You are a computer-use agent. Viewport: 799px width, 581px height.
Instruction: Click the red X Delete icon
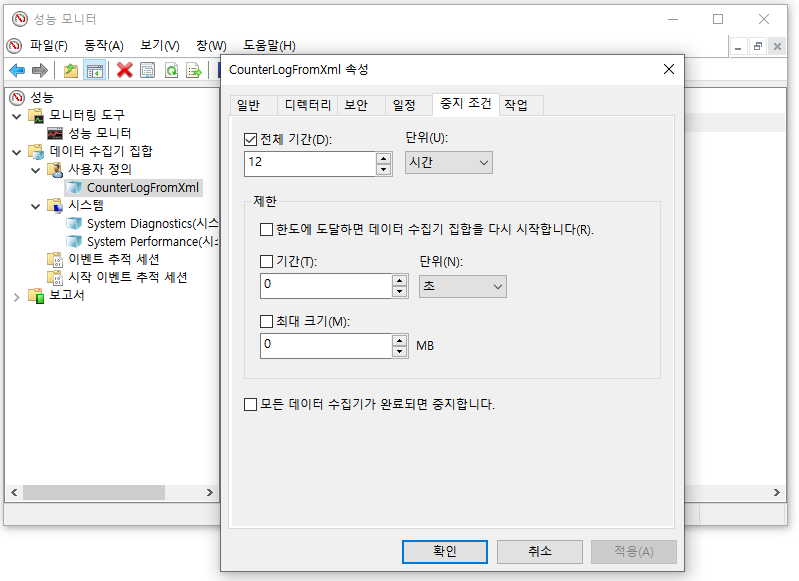(x=124, y=70)
